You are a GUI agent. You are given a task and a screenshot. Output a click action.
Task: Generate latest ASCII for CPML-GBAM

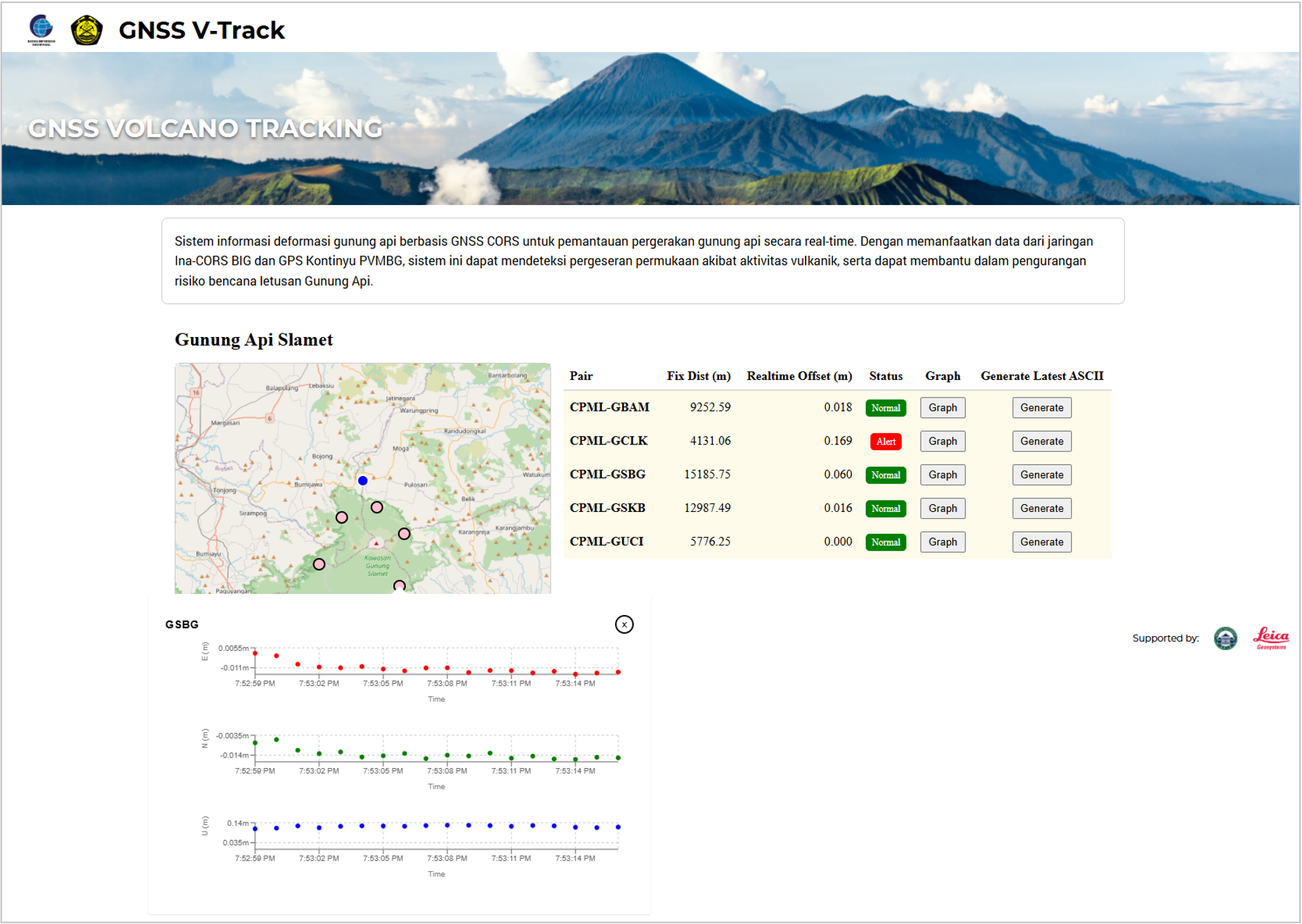pyautogui.click(x=1041, y=408)
